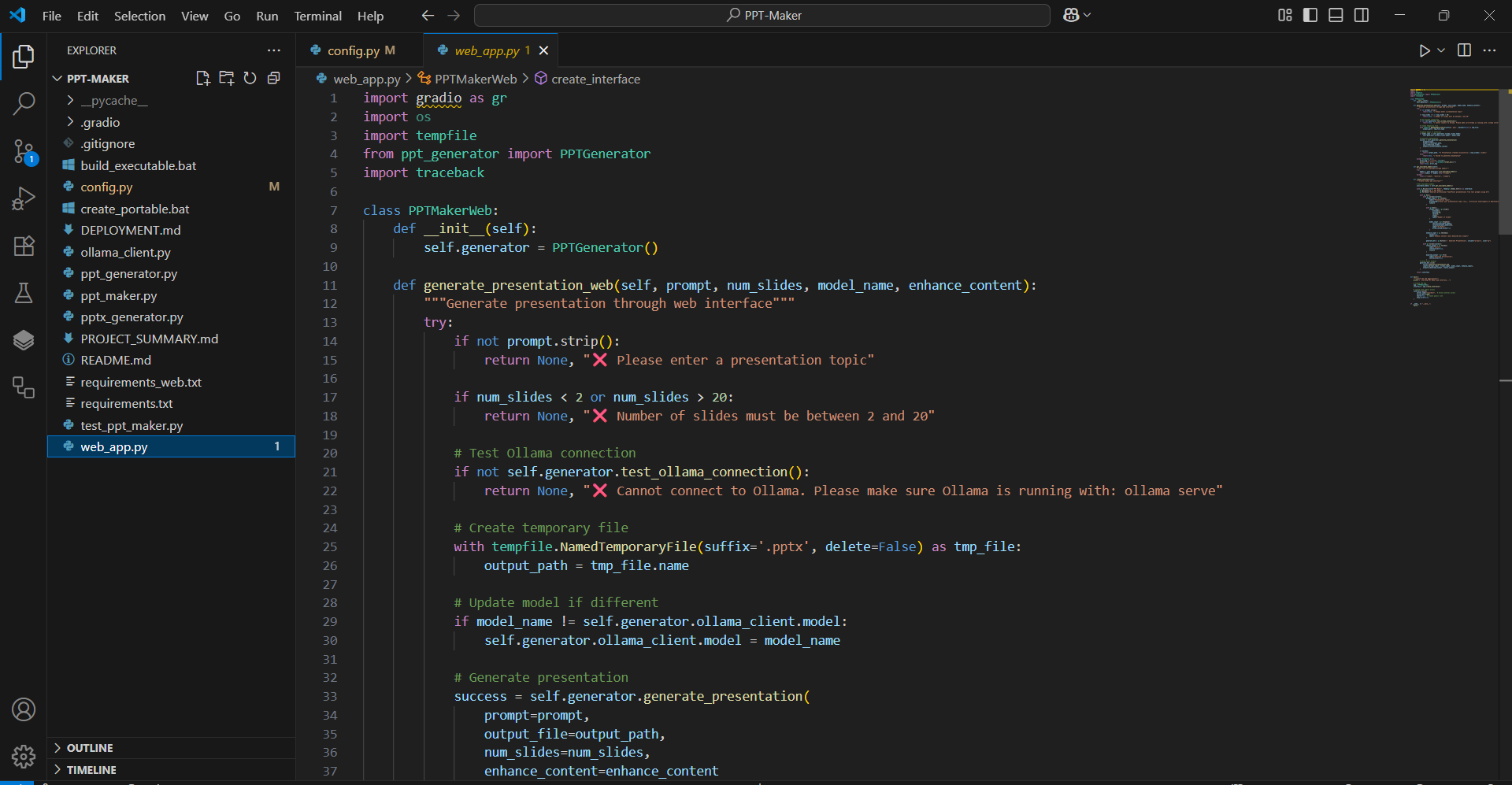Open the Terminal menu
1512x785 pixels.
pos(317,16)
